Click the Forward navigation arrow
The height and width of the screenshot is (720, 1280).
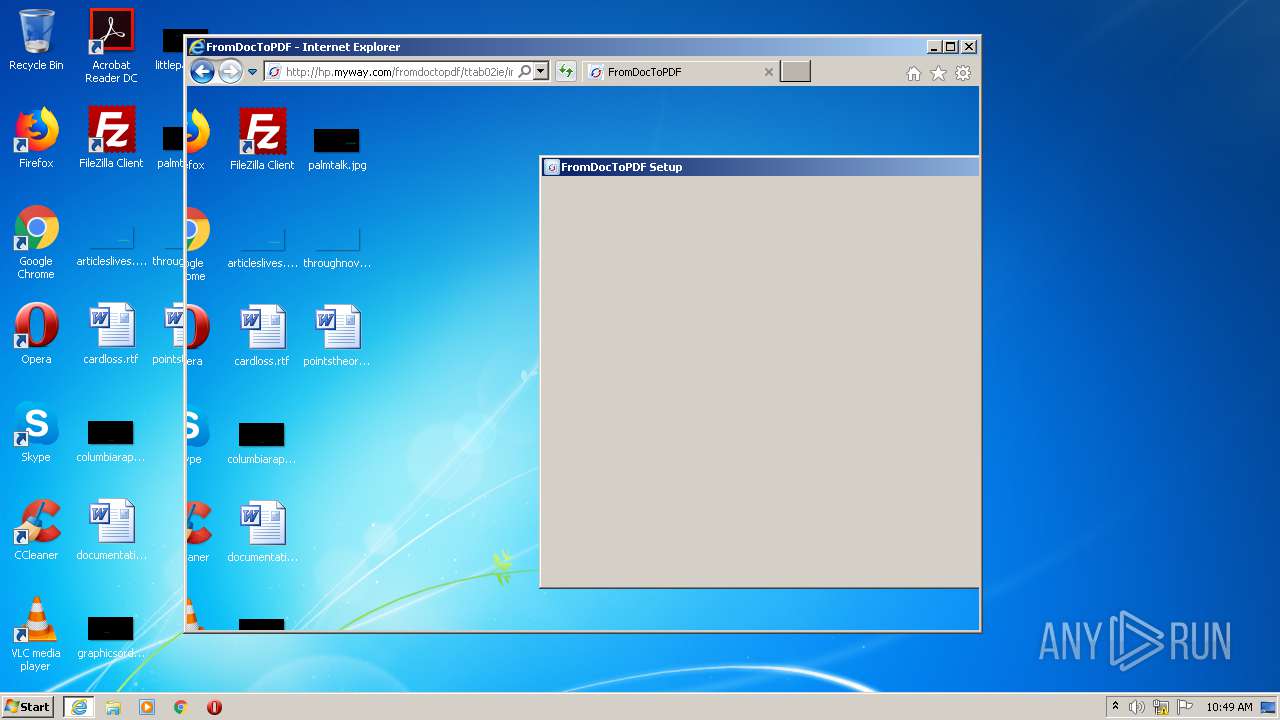pos(230,71)
